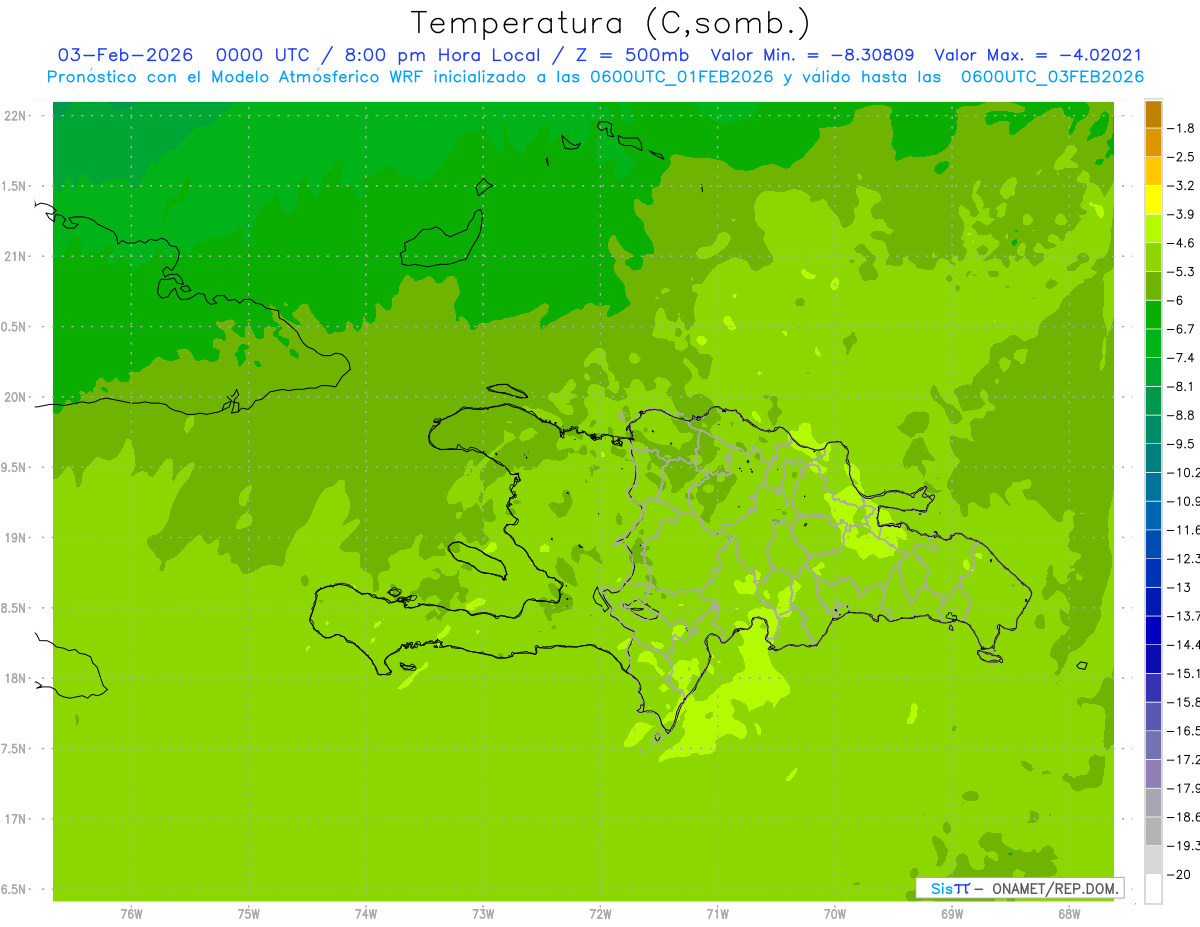Viewport: 1200px width, 927px height.
Task: Click the "18N" latitude label
Action: (16, 678)
